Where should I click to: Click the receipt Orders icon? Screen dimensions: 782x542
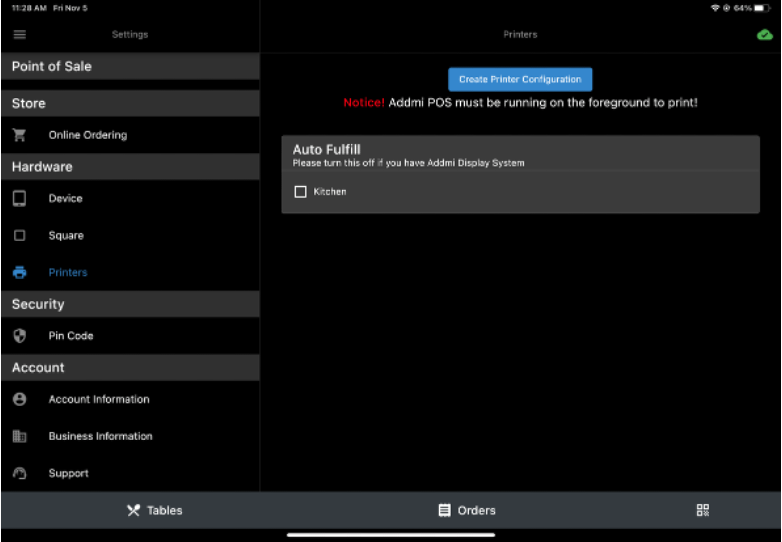coord(444,510)
